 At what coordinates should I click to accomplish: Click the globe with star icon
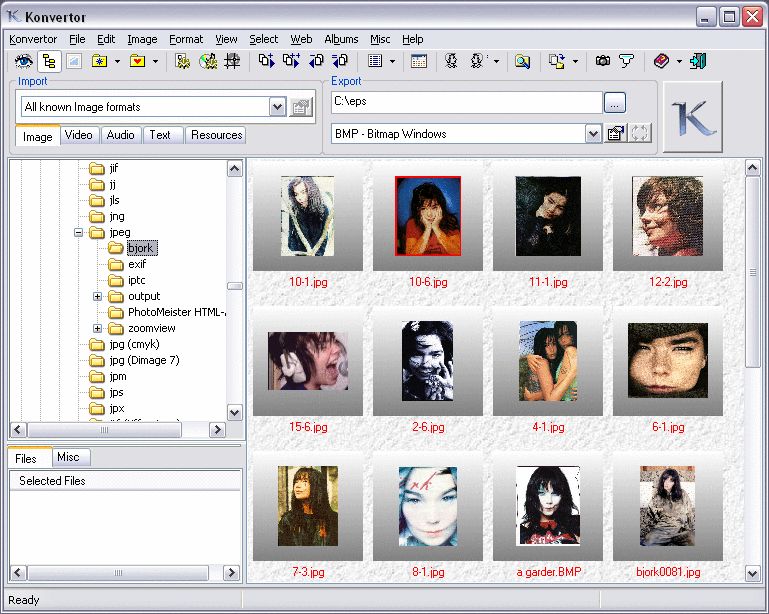(x=208, y=61)
